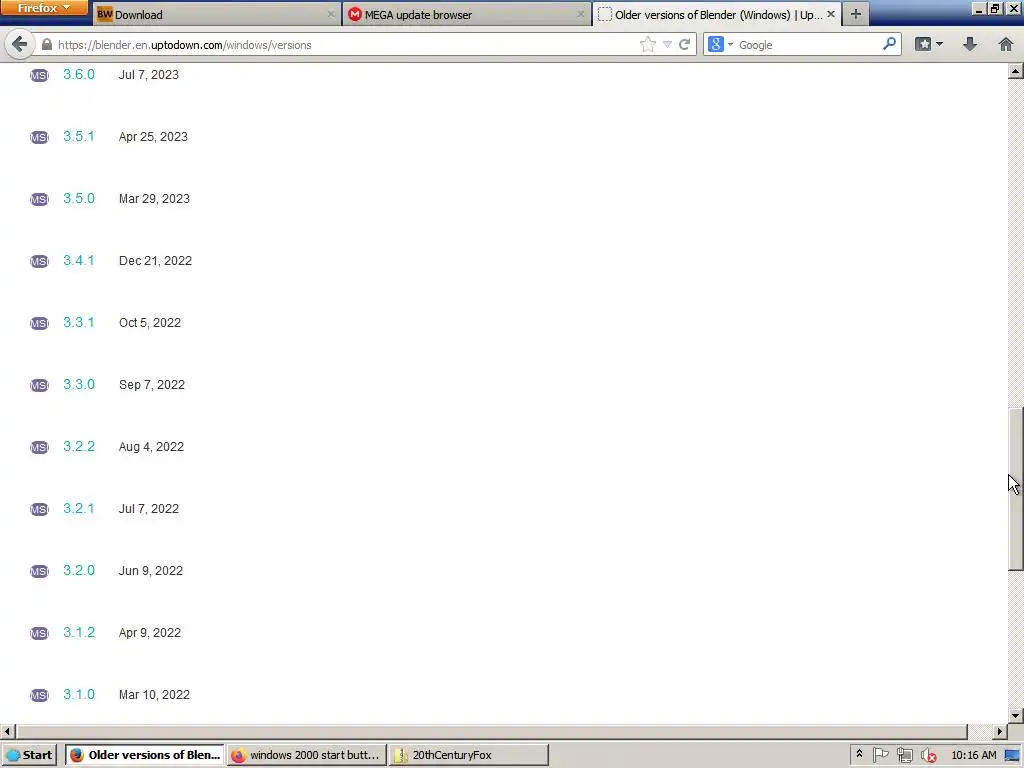Click MSI icon beside version 3.3.0
This screenshot has height=768, width=1024.
coord(39,385)
